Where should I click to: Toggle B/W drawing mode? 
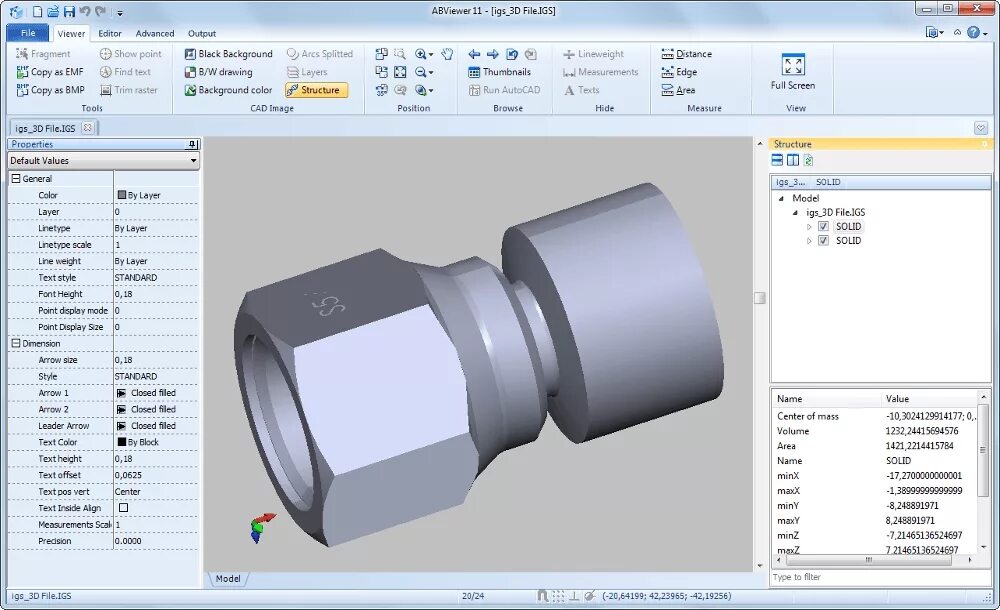[218, 72]
